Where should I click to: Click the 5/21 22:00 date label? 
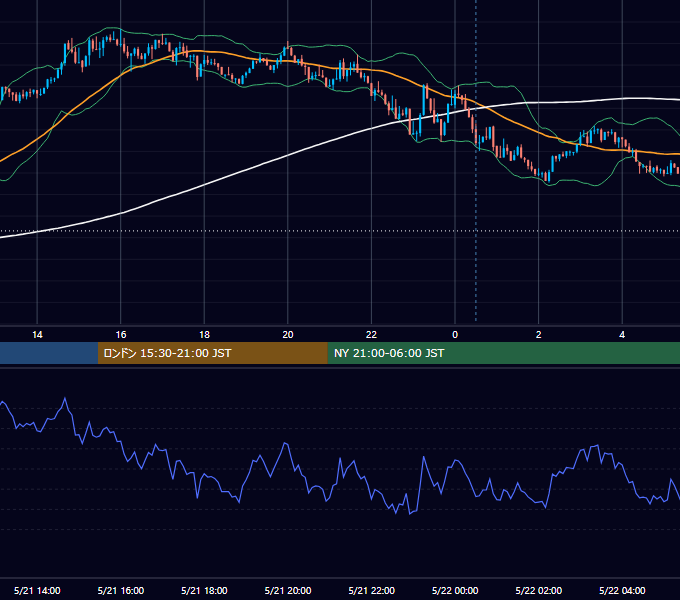tap(372, 590)
